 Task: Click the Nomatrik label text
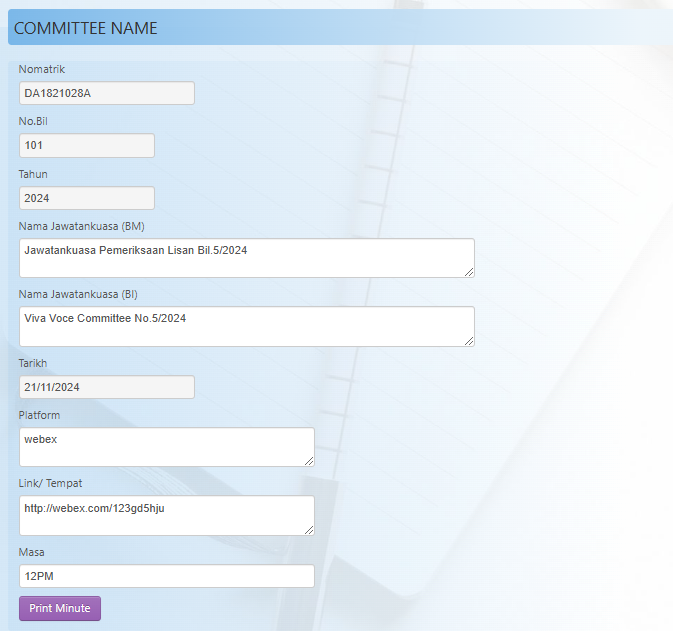(42, 69)
